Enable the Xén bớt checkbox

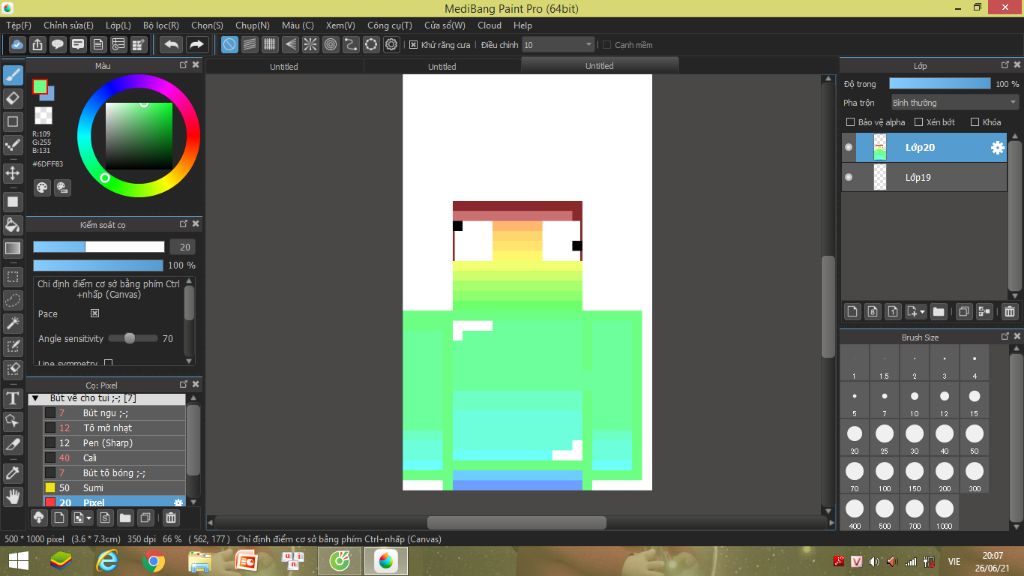(x=918, y=122)
